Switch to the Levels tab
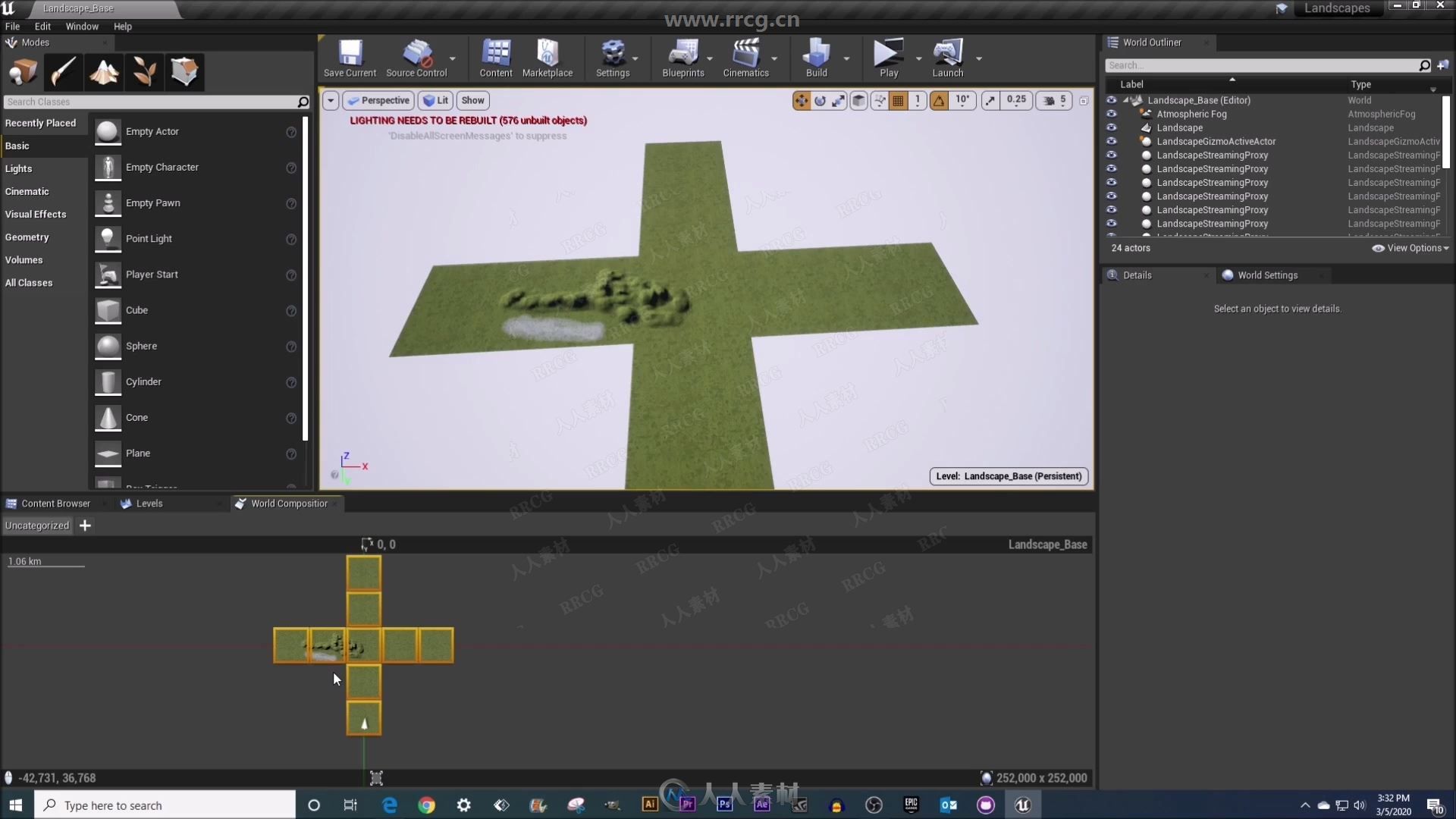This screenshot has width=1456, height=819. click(147, 503)
